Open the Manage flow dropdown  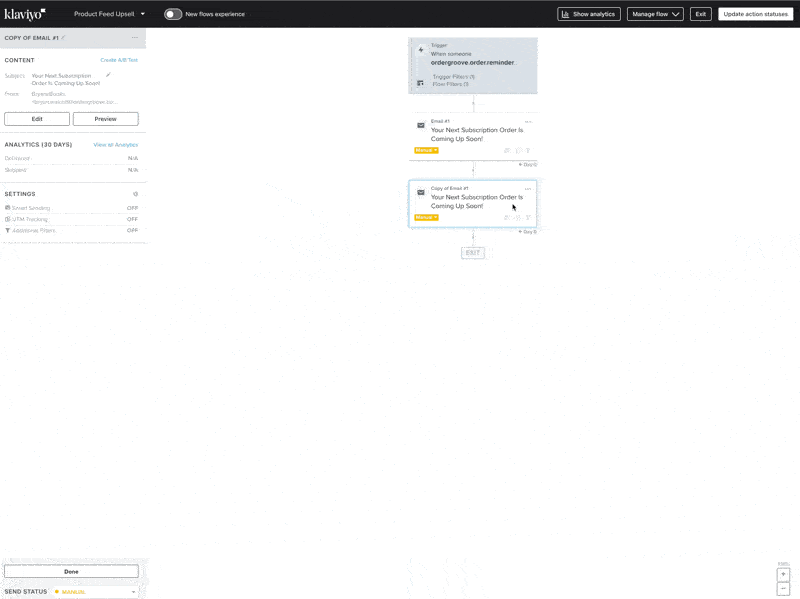tap(655, 14)
